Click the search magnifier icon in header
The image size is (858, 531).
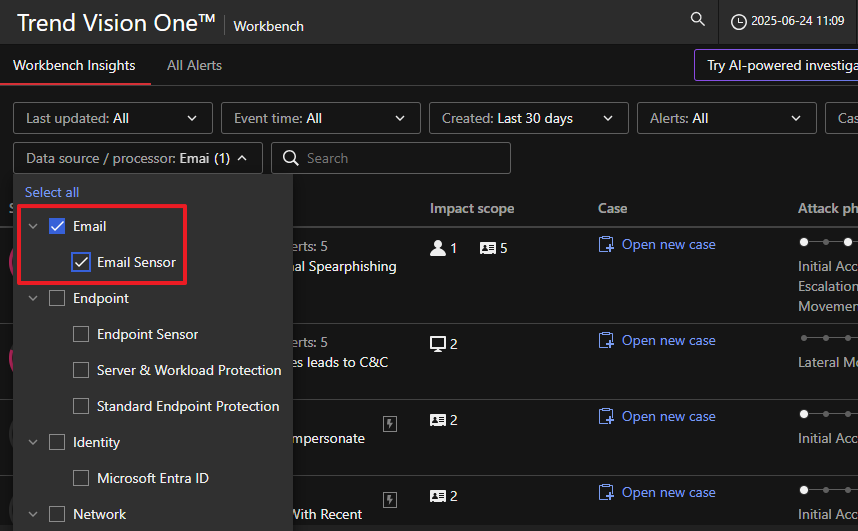[698, 19]
